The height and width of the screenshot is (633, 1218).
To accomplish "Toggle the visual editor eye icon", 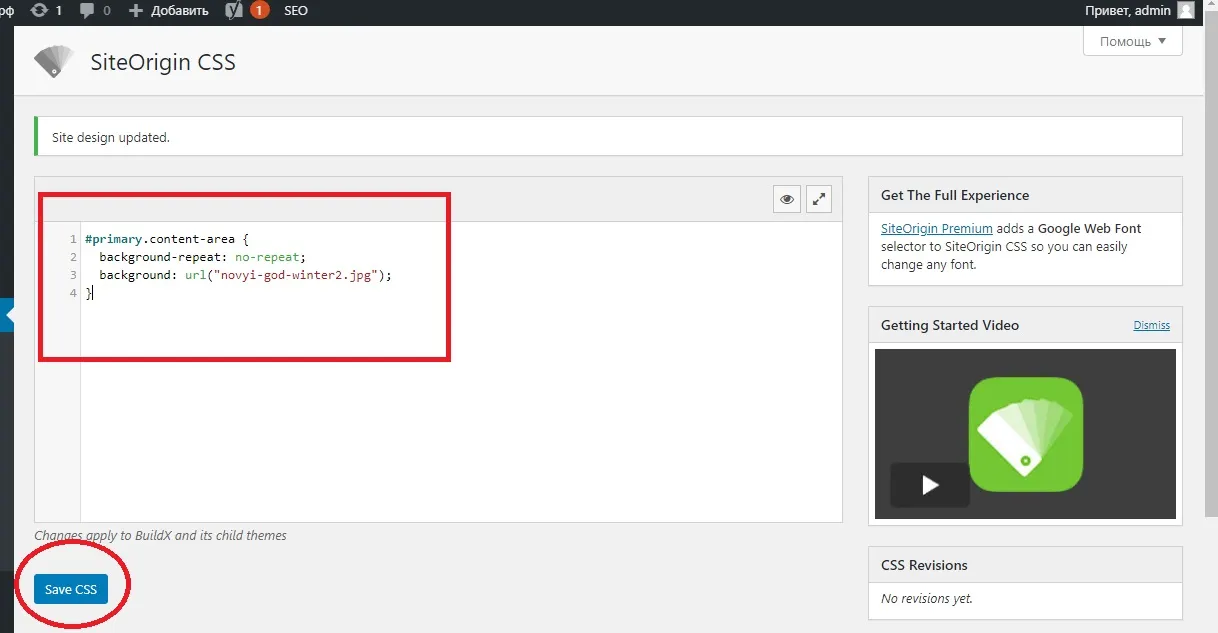I will [x=787, y=199].
